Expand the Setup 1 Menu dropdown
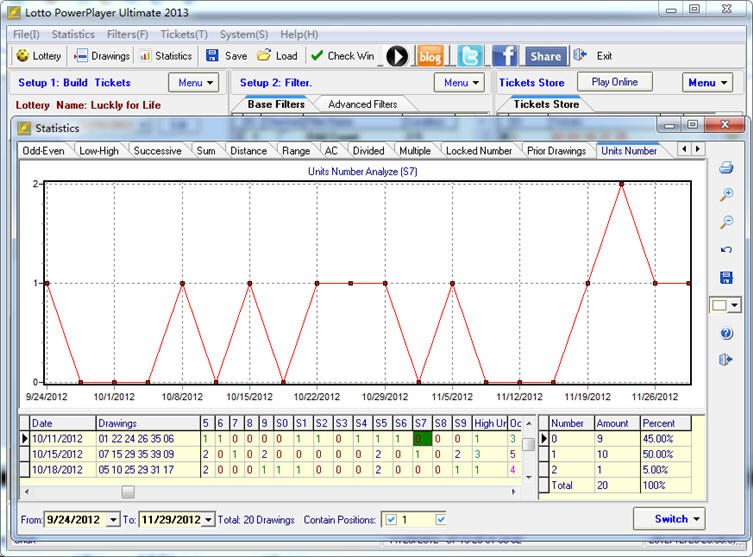The height and width of the screenshot is (557, 753). (x=194, y=83)
